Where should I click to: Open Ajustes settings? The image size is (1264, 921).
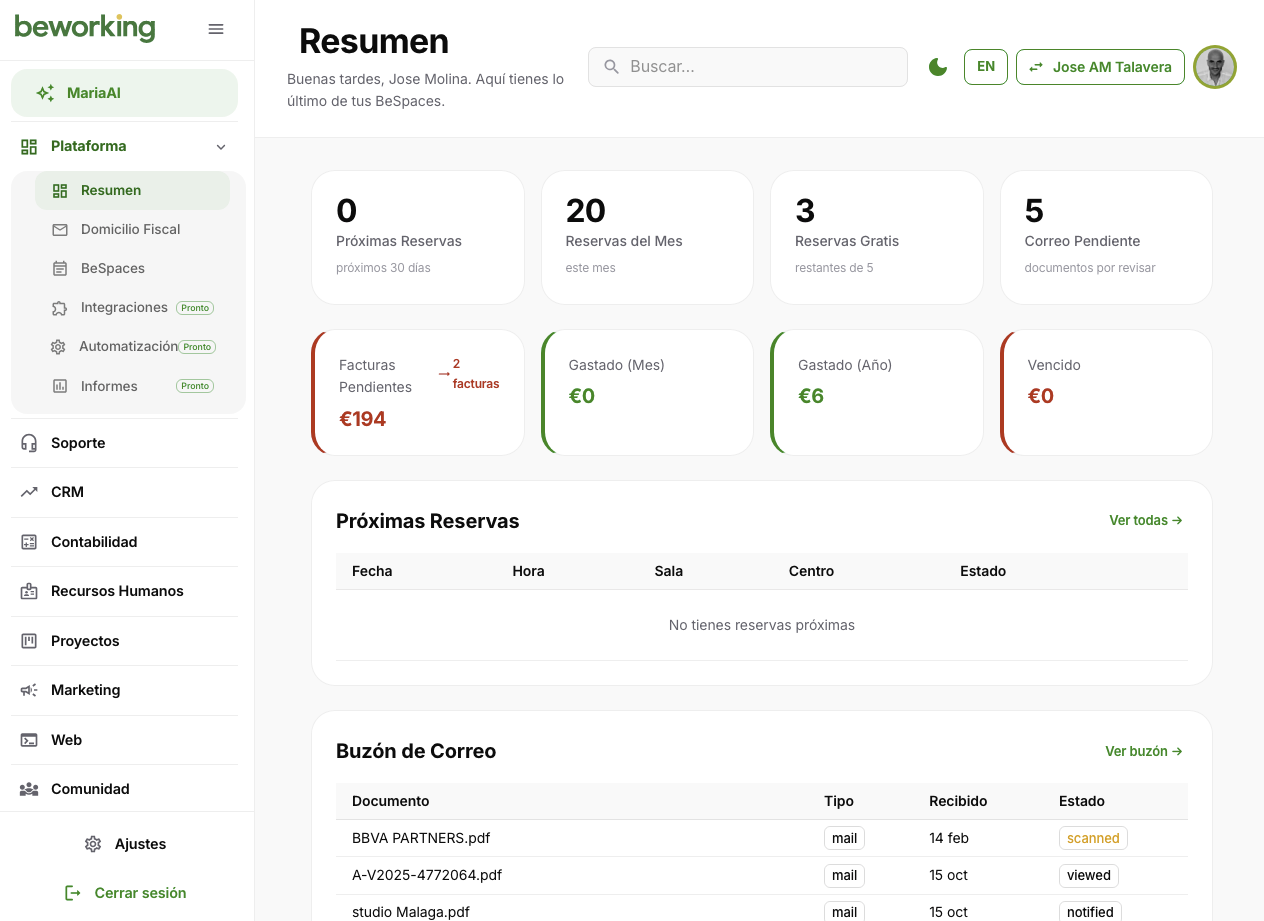(125, 844)
